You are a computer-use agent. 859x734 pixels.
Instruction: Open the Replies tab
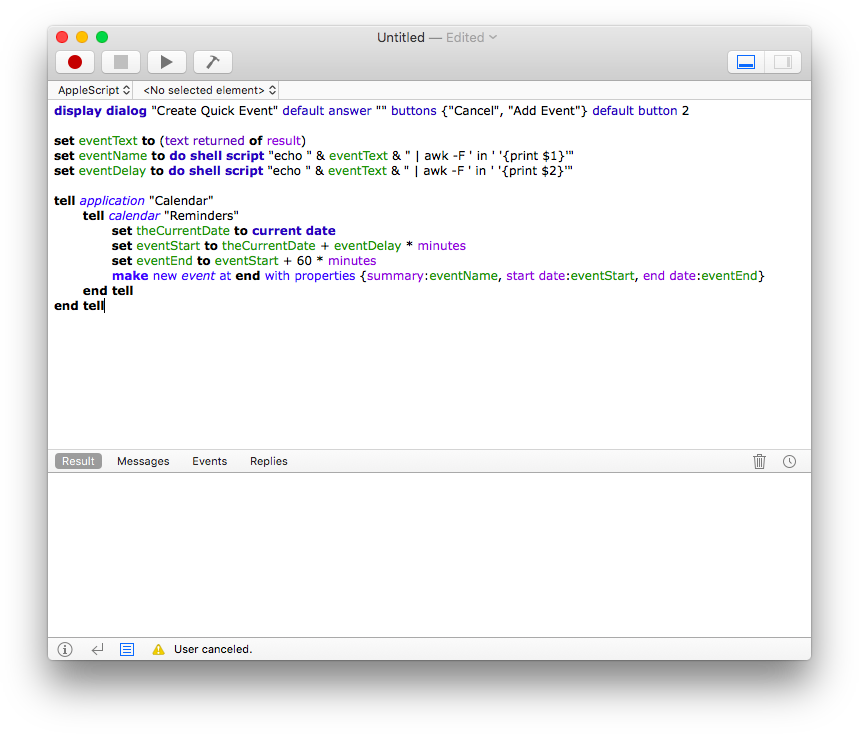268,461
